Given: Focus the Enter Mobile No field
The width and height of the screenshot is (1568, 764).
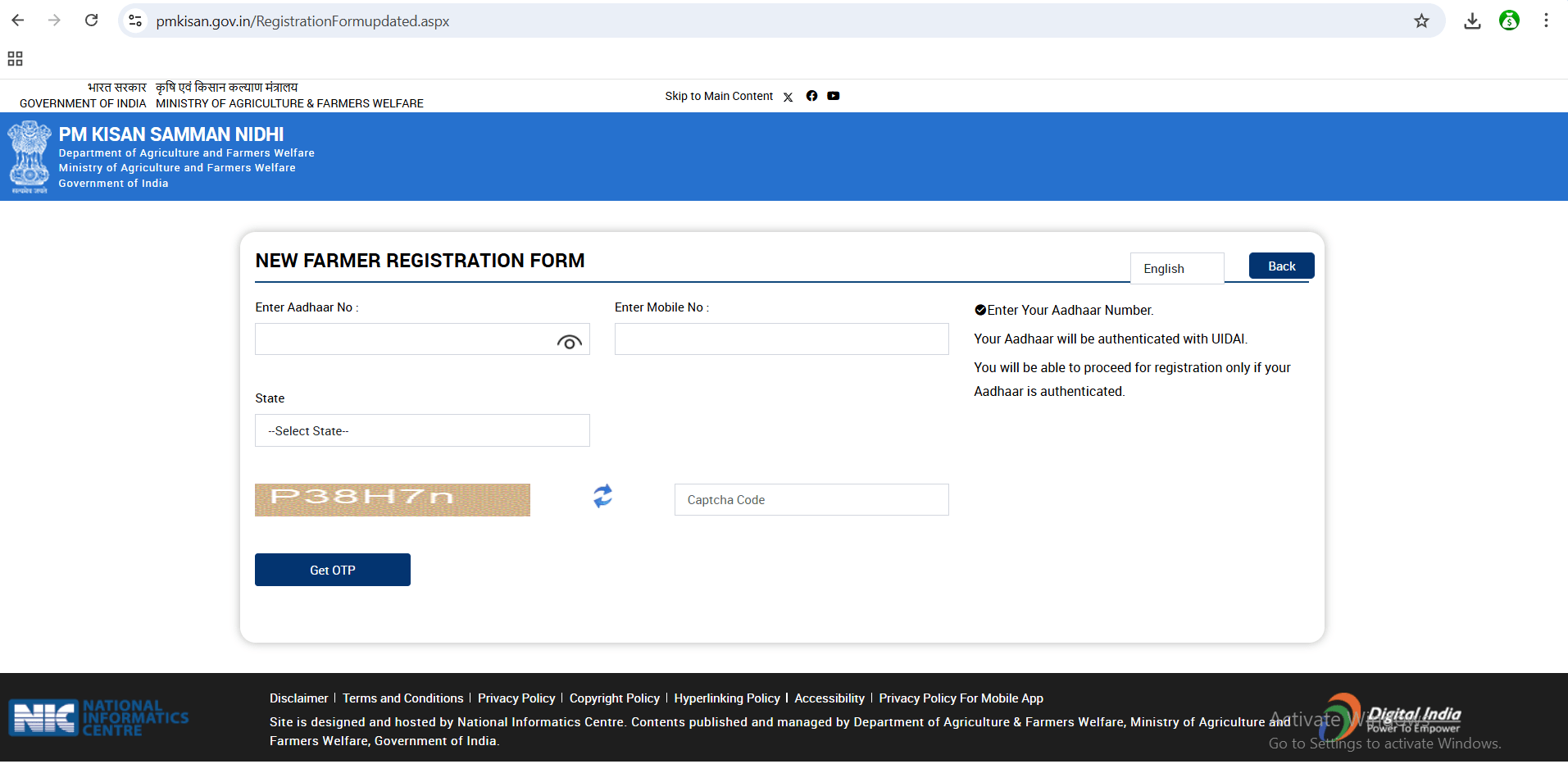Looking at the screenshot, I should click(x=781, y=339).
